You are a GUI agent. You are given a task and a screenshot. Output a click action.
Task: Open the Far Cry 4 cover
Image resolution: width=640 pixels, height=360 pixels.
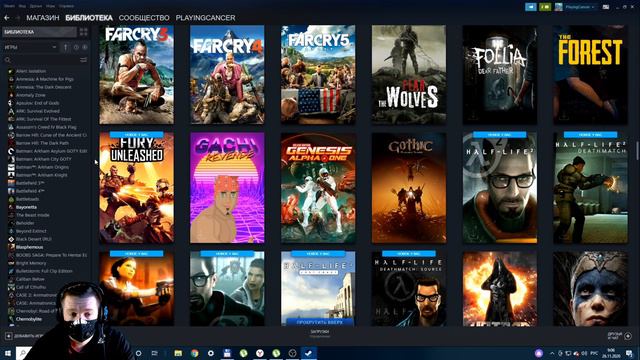[x=227, y=75]
